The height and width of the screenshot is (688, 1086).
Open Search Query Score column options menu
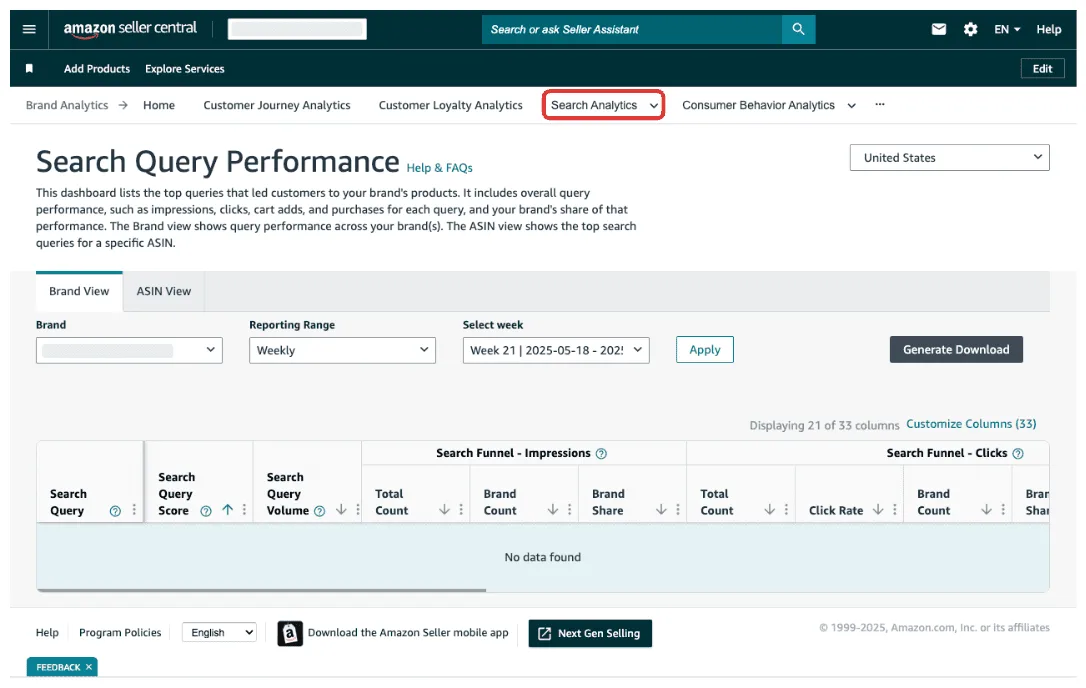pos(244,511)
